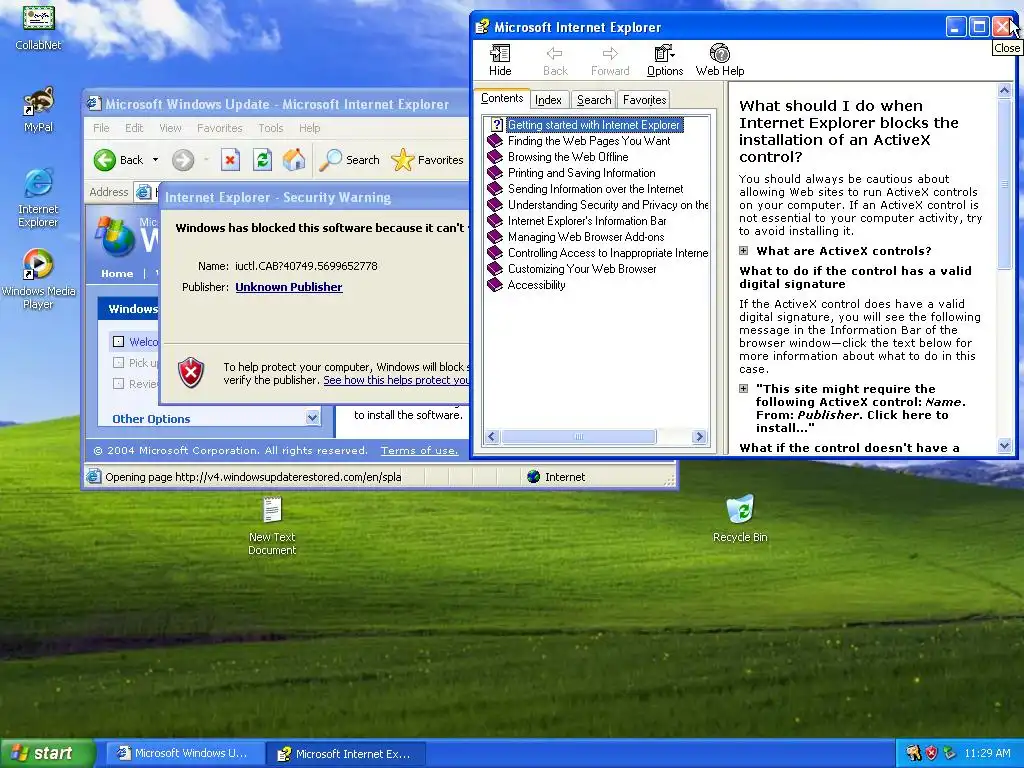Open the File menu in Windows Update browser
This screenshot has width=1024, height=768.
point(101,128)
